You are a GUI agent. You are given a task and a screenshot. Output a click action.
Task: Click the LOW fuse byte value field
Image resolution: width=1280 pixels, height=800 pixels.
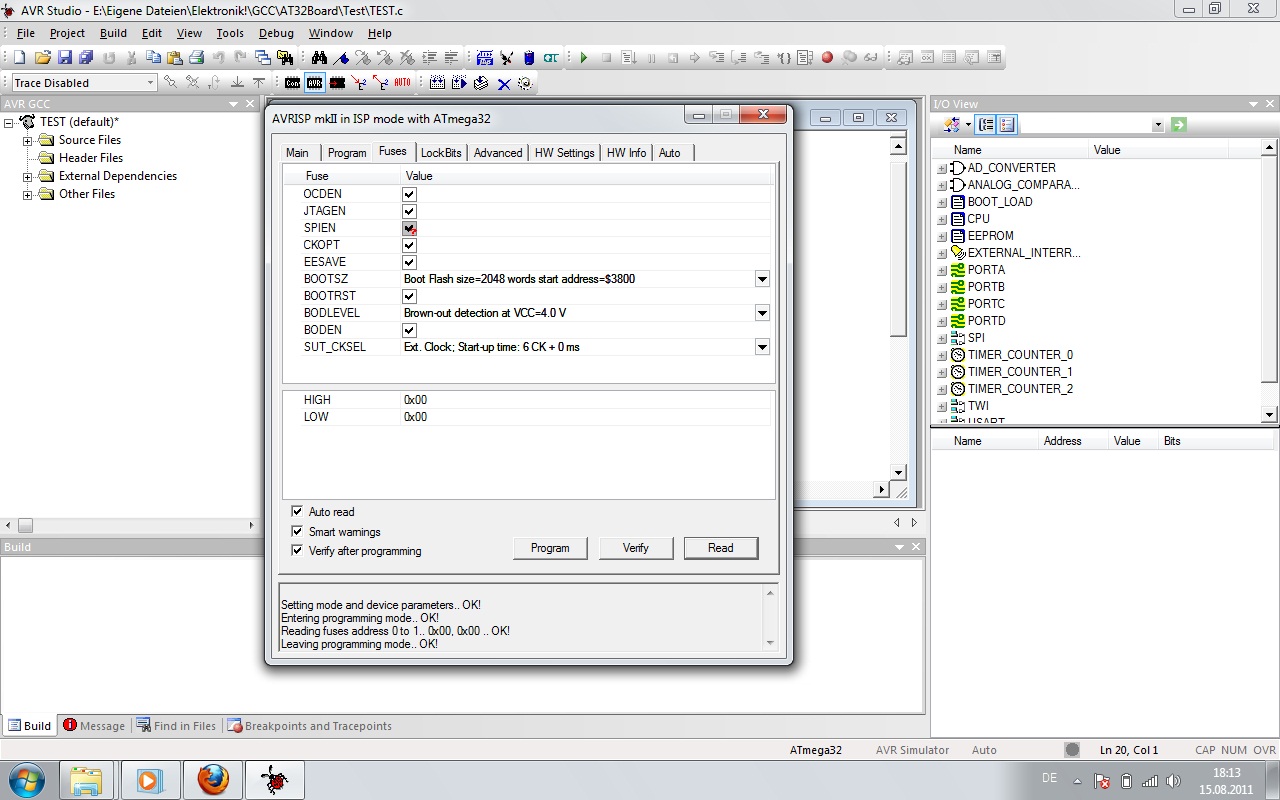(x=585, y=417)
